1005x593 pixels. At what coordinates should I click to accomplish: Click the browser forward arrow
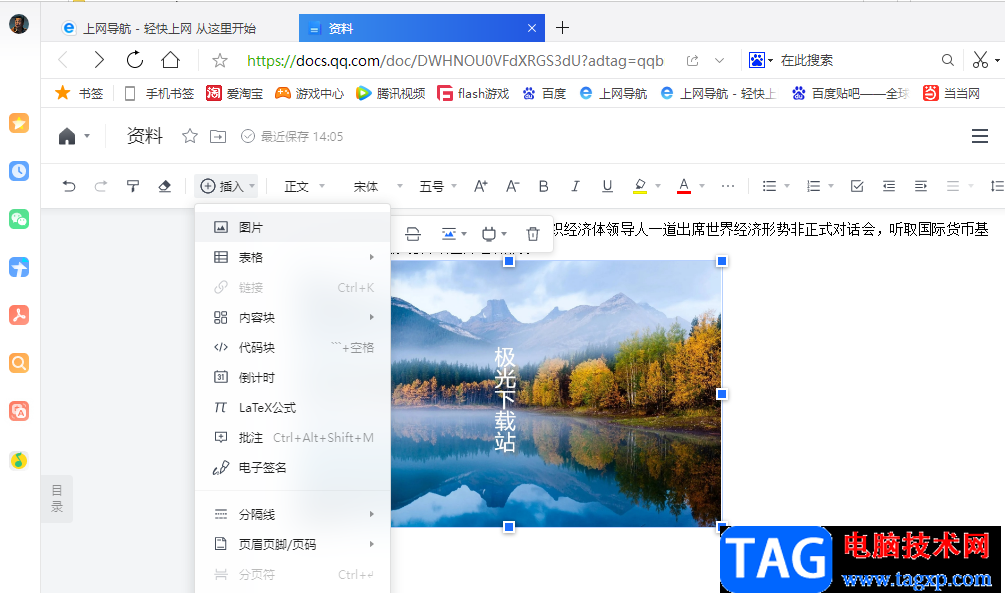(x=99, y=60)
